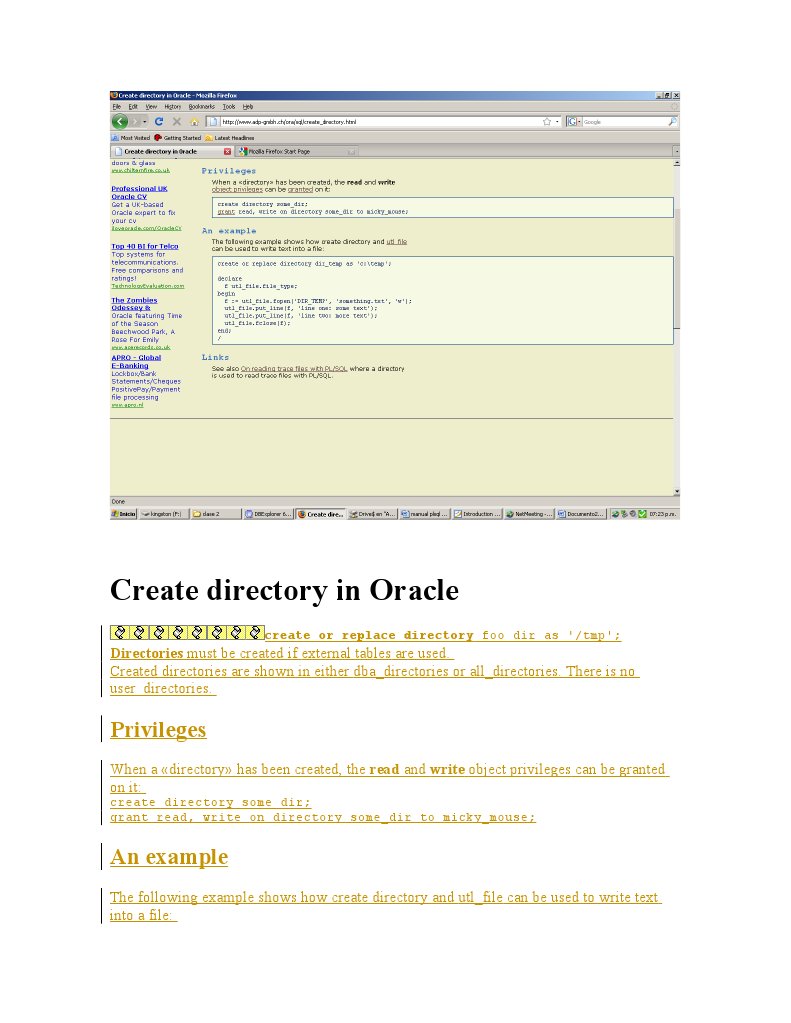The width and height of the screenshot is (791, 1023).
Task: Switch to Mozilla Firefox Start Page tab
Action: (x=279, y=151)
